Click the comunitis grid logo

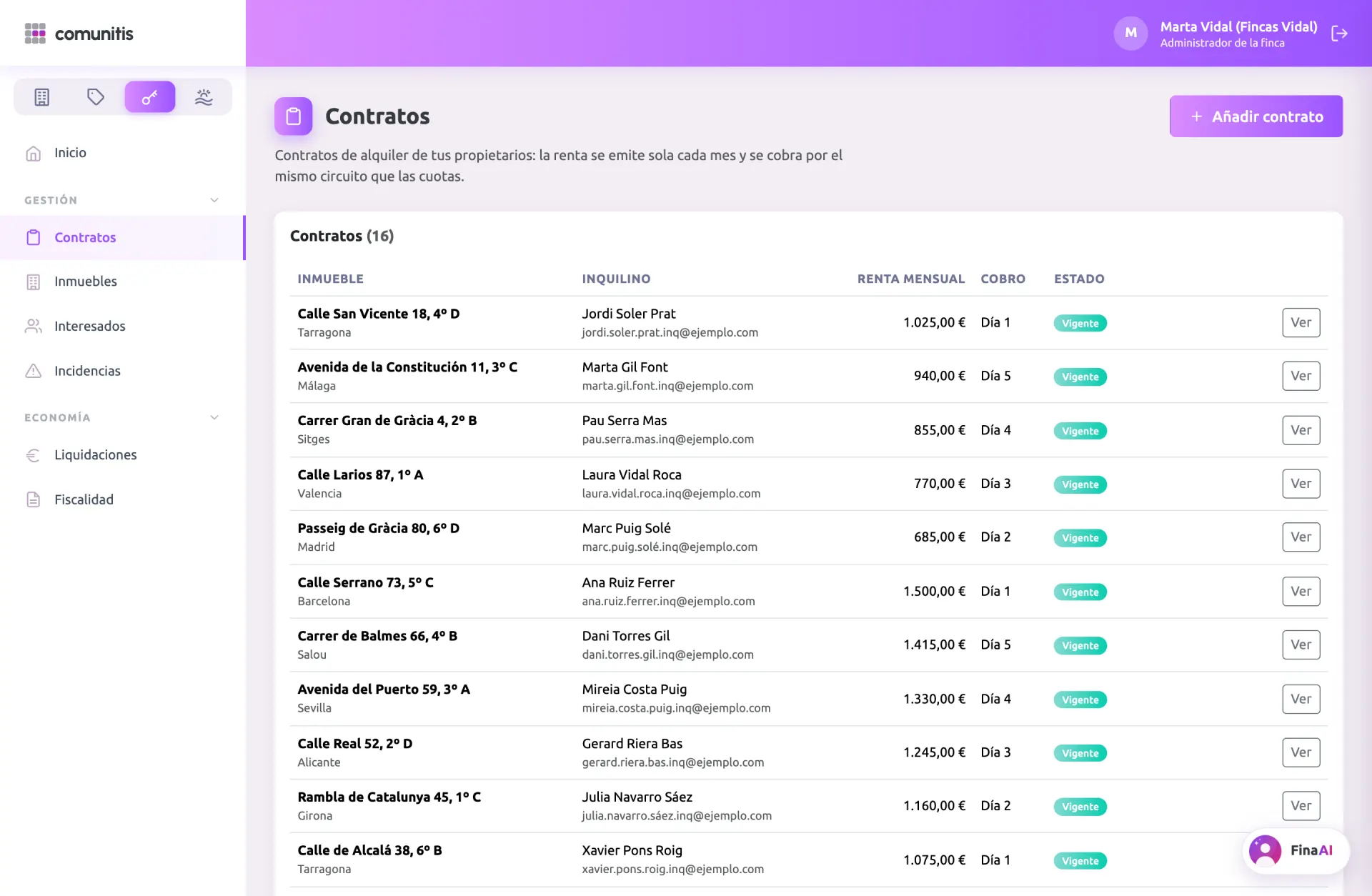[35, 34]
